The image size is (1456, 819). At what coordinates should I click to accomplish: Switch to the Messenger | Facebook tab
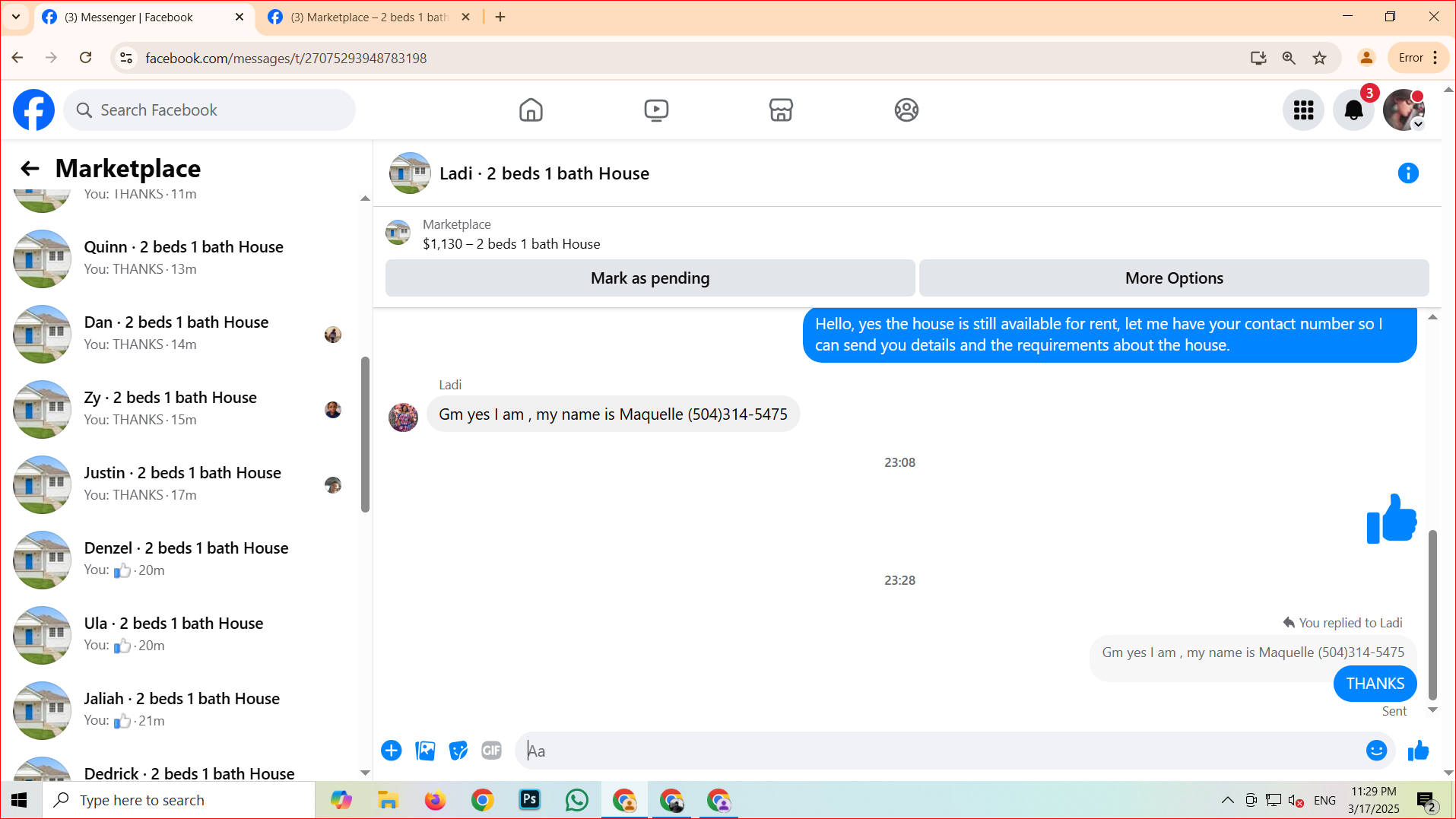click(x=143, y=17)
